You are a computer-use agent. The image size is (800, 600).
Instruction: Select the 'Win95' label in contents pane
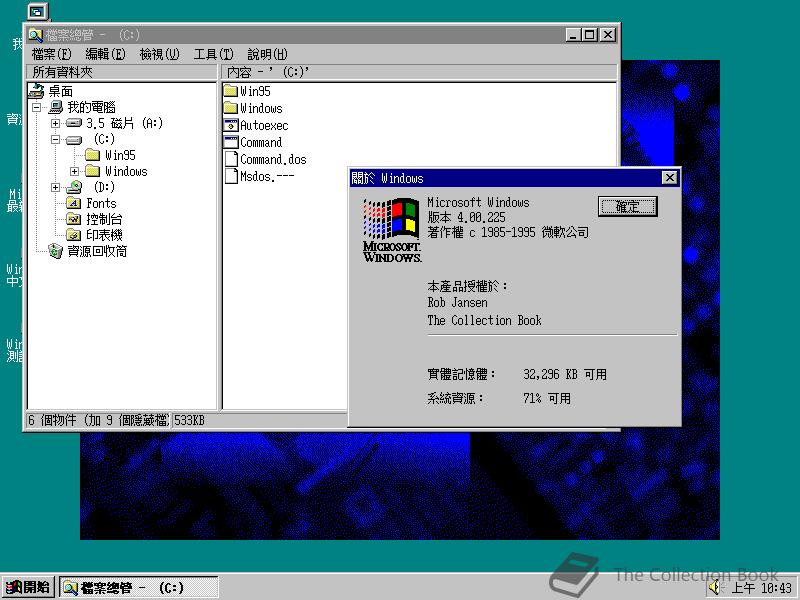[255, 91]
